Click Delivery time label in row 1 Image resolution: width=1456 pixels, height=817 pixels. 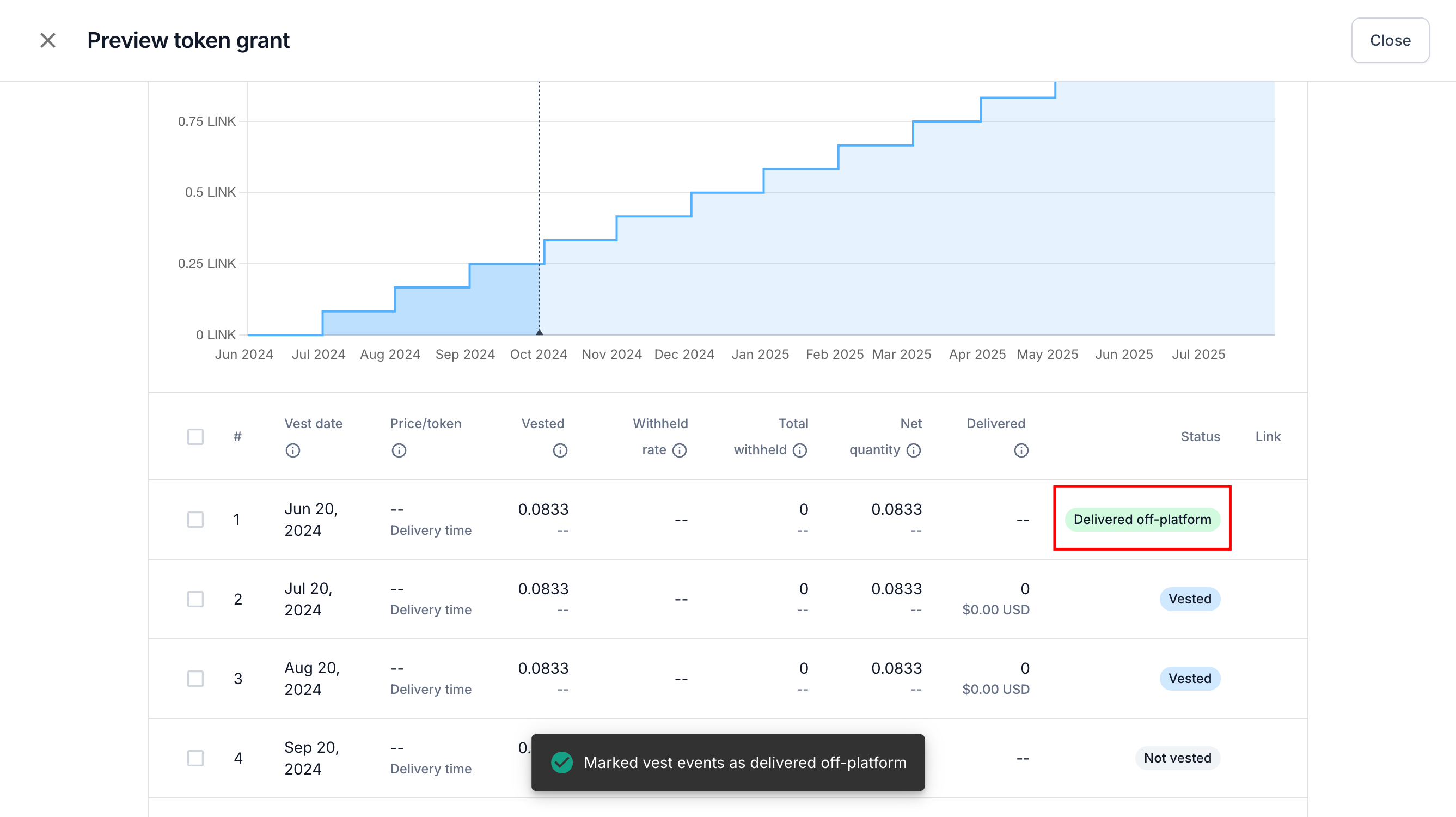pyautogui.click(x=431, y=531)
